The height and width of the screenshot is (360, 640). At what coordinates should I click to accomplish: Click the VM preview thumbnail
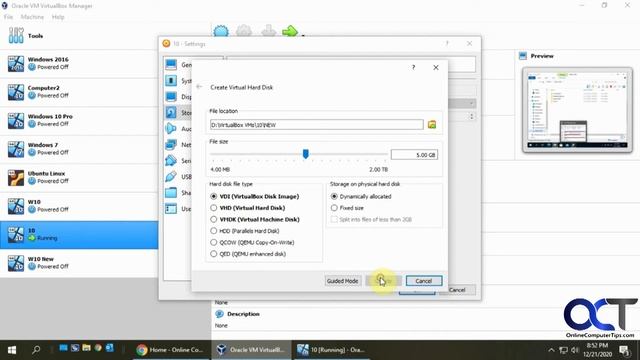pos(577,110)
